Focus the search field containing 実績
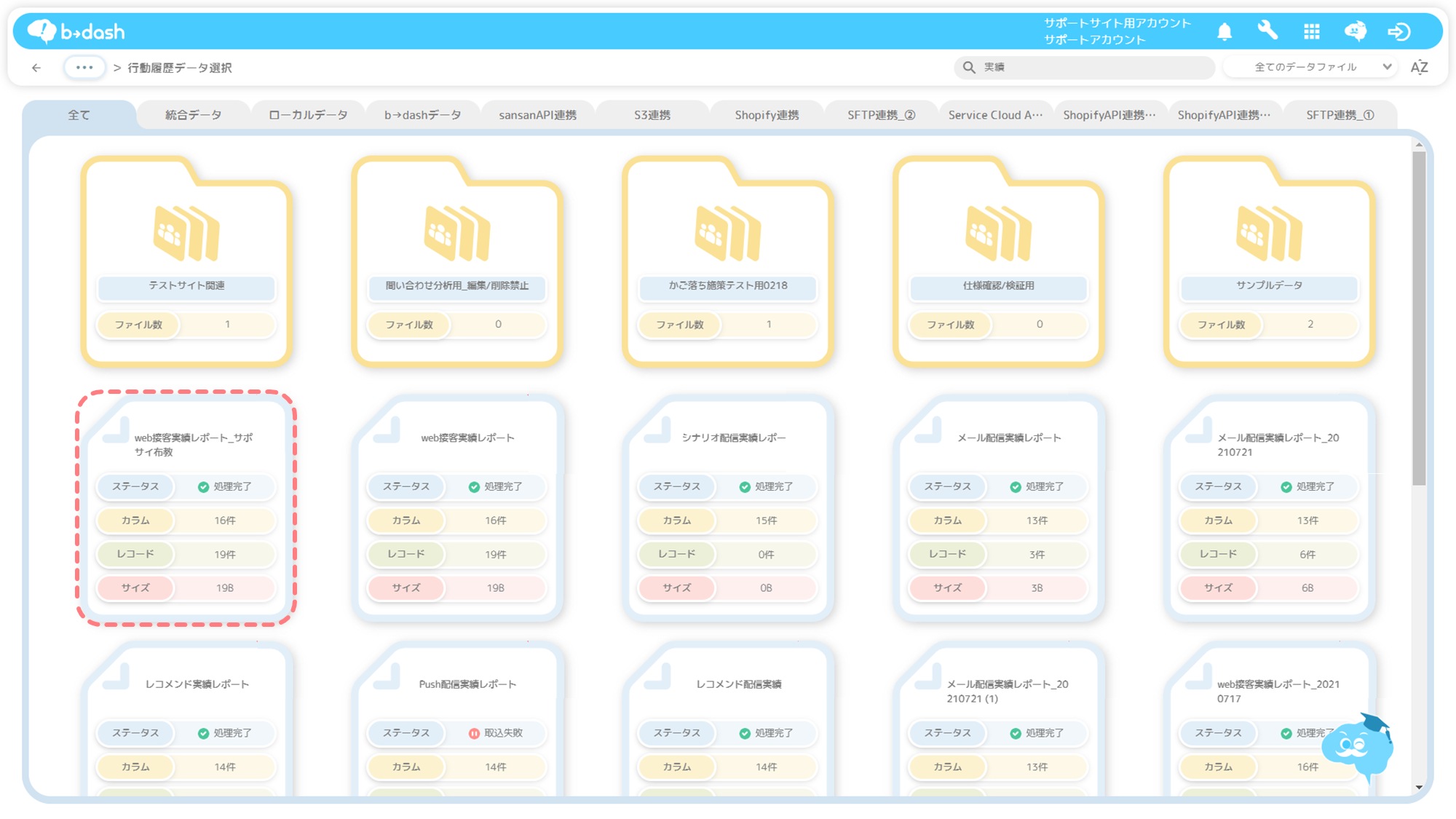Viewport: 1456px width, 819px height. click(x=1084, y=67)
